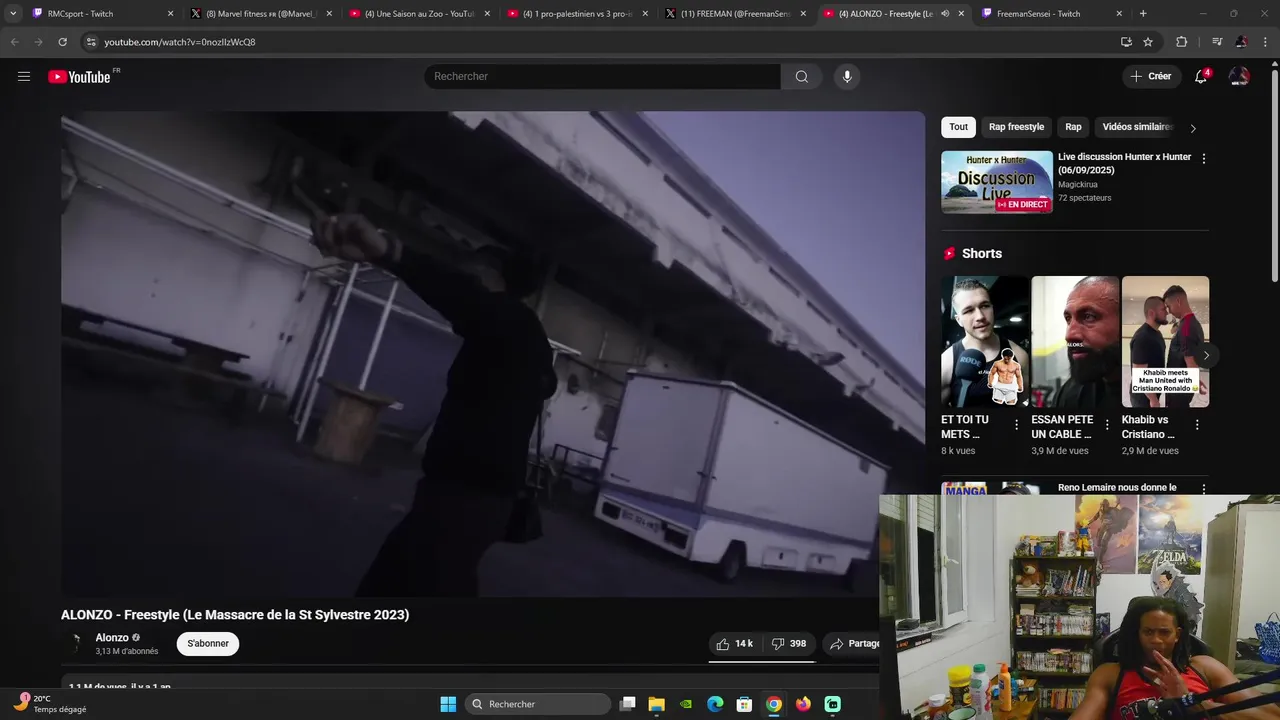The width and height of the screenshot is (1280, 720).
Task: Open Firefox from taskbar
Action: coord(803,704)
